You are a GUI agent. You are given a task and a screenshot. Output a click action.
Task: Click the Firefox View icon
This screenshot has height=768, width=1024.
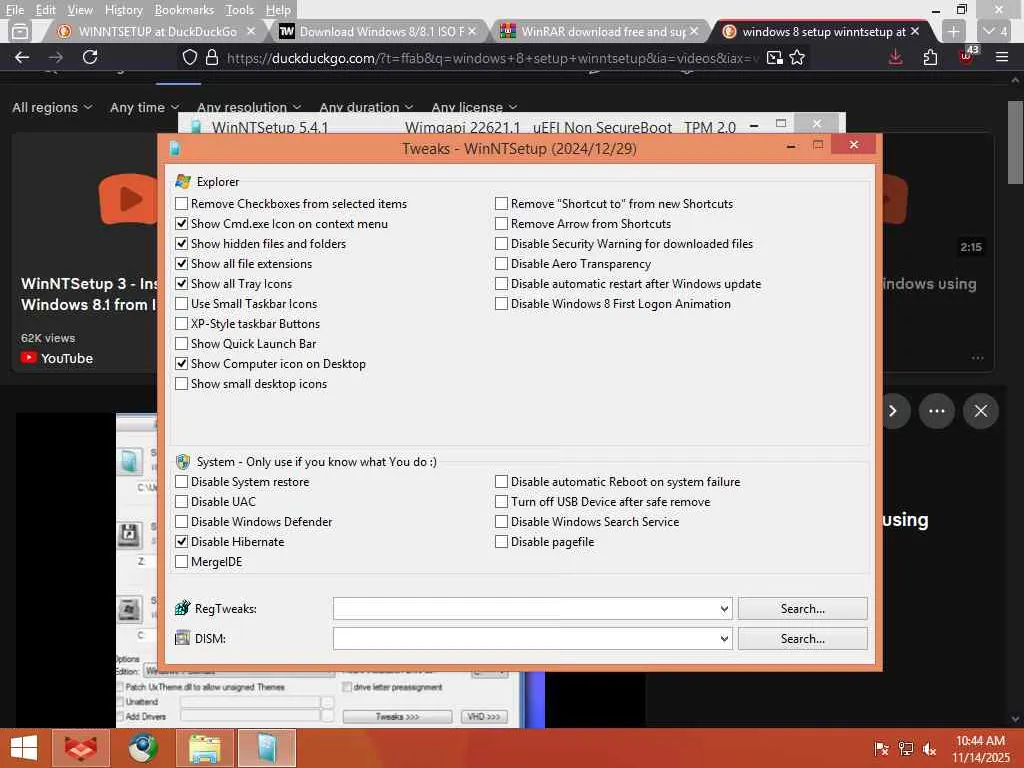20,31
